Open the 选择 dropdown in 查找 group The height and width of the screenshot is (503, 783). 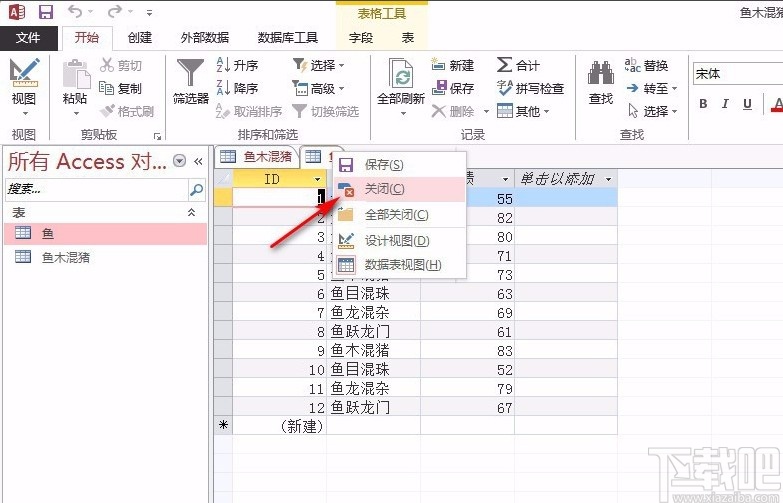click(652, 111)
